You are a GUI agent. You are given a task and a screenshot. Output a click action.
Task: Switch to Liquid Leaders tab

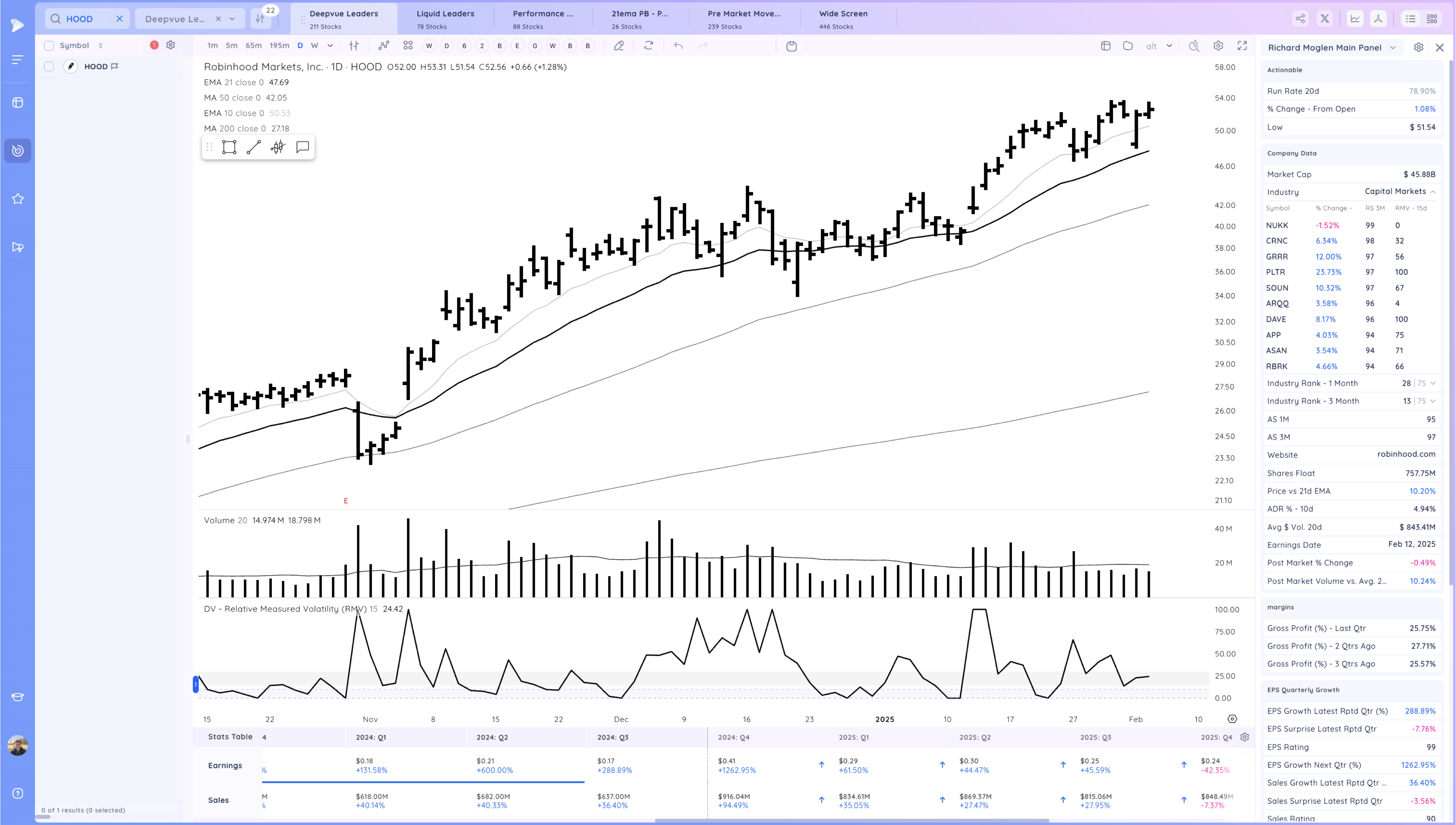click(445, 19)
